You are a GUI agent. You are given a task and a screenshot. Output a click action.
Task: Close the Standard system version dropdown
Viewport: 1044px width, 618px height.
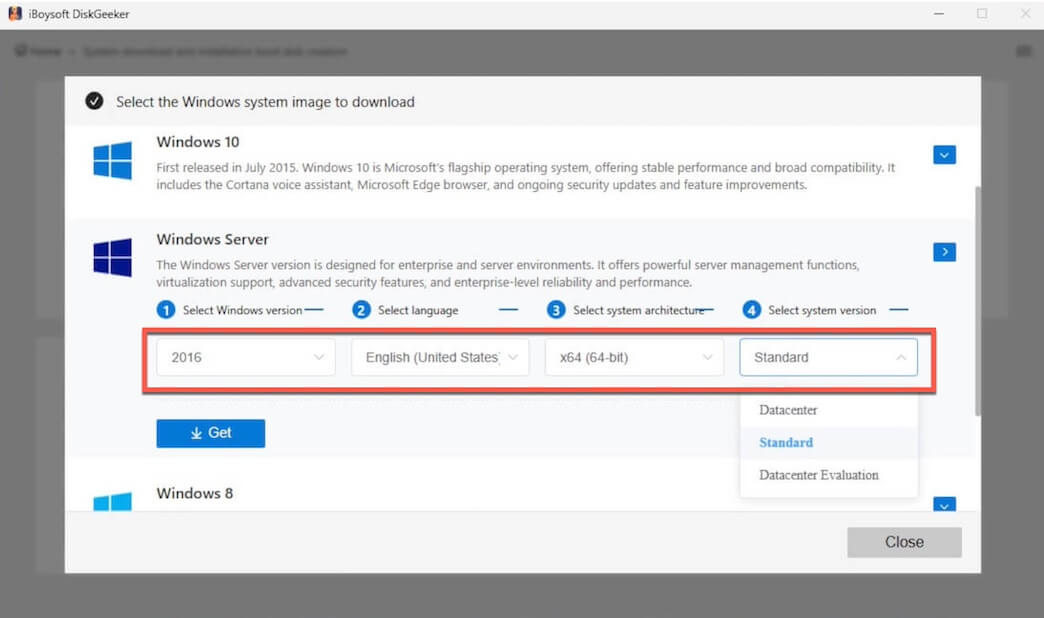[x=828, y=358]
